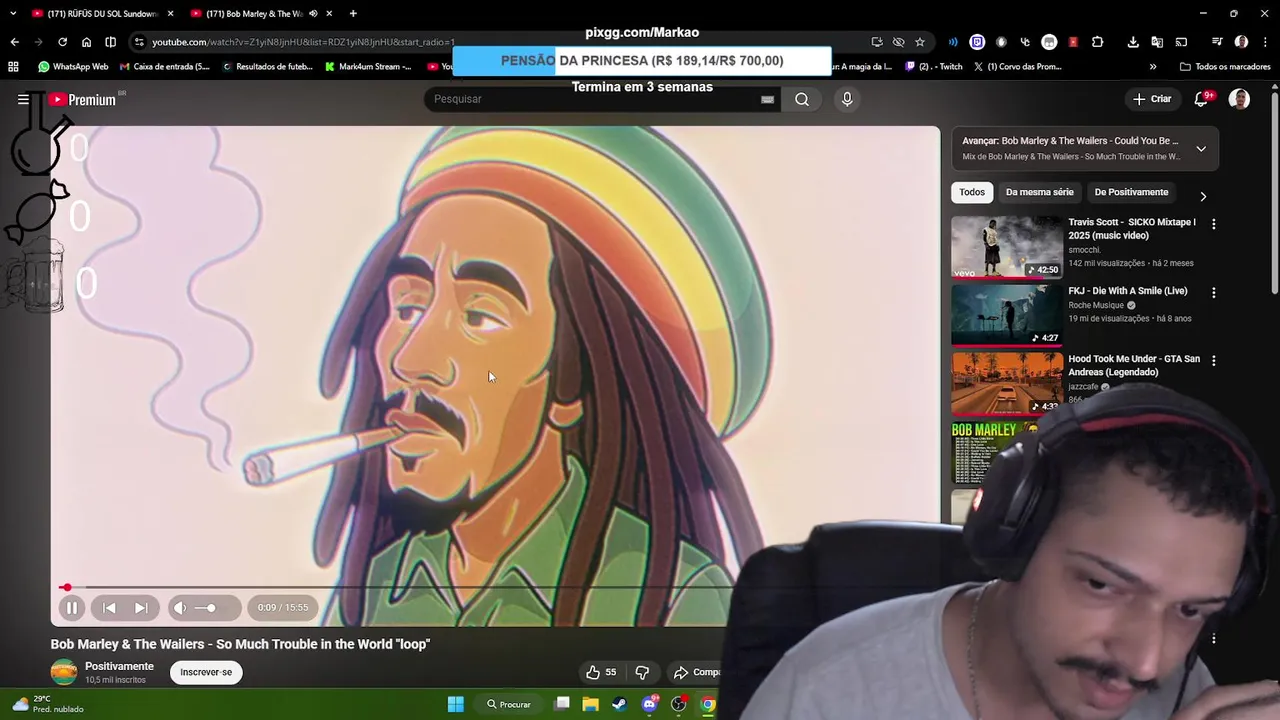This screenshot has width=1280, height=720.
Task: Select the Da mesma série chip
Action: (x=1040, y=192)
